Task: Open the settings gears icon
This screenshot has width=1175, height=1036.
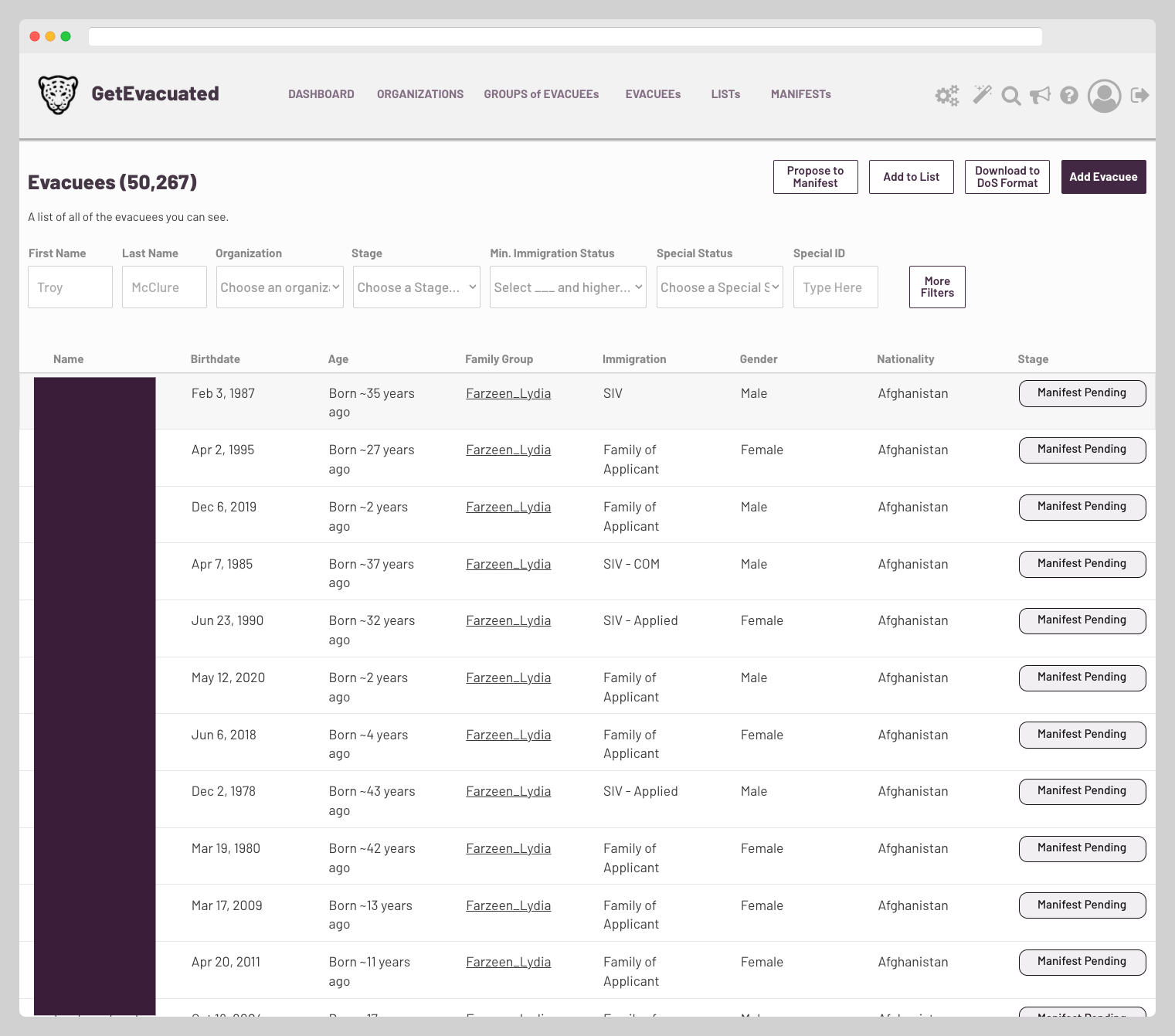Action: point(947,95)
